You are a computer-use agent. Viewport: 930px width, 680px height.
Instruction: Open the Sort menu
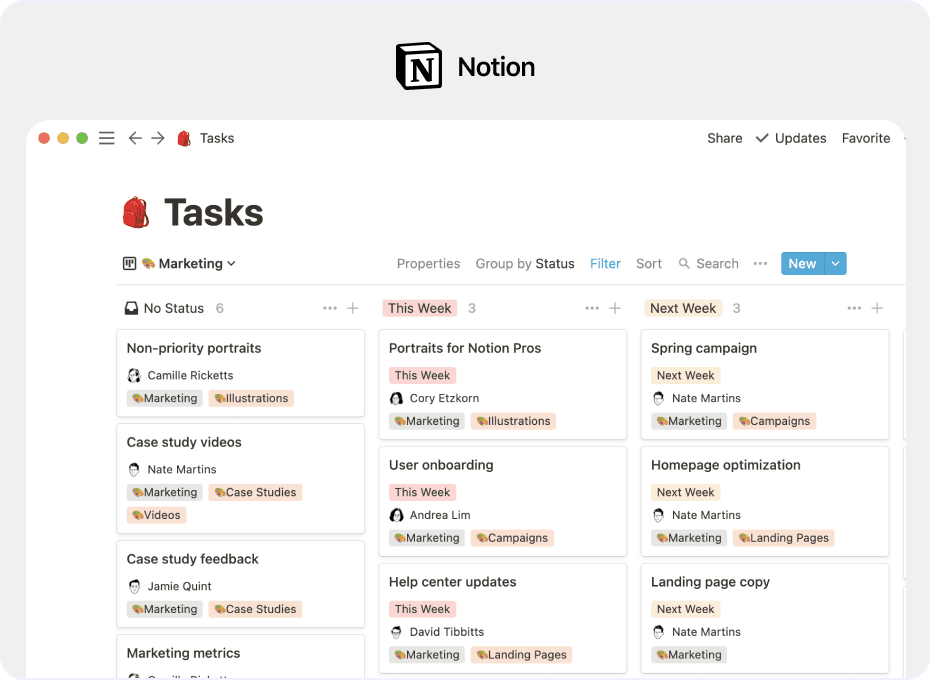(x=649, y=263)
